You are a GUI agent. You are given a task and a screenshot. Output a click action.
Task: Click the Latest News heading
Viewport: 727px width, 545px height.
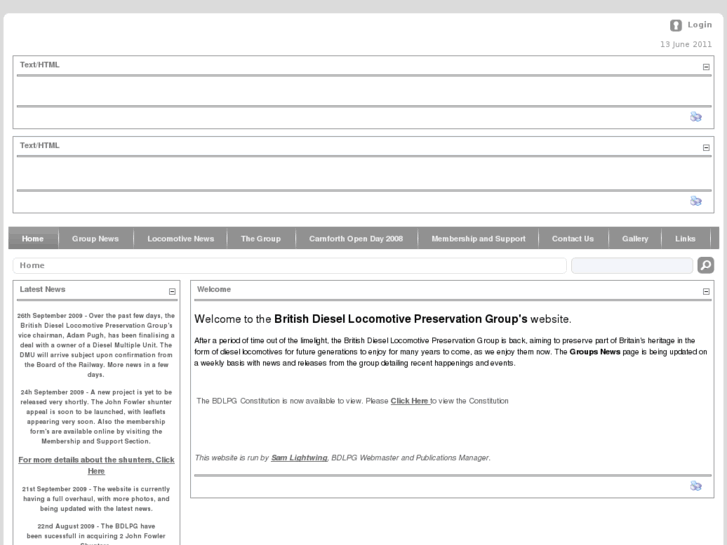pyautogui.click(x=42, y=289)
